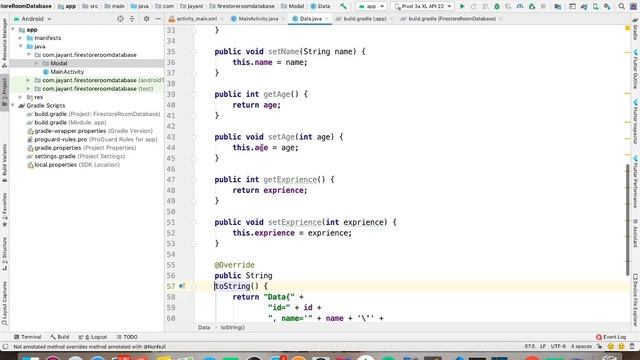The height and width of the screenshot is (360, 640).
Task: Switch to the MainActivity.java tab
Action: [x=257, y=19]
